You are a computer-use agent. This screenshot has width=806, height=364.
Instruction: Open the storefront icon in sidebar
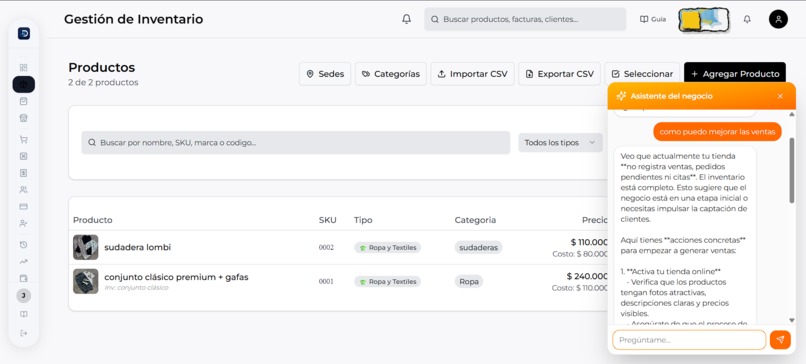[x=23, y=118]
